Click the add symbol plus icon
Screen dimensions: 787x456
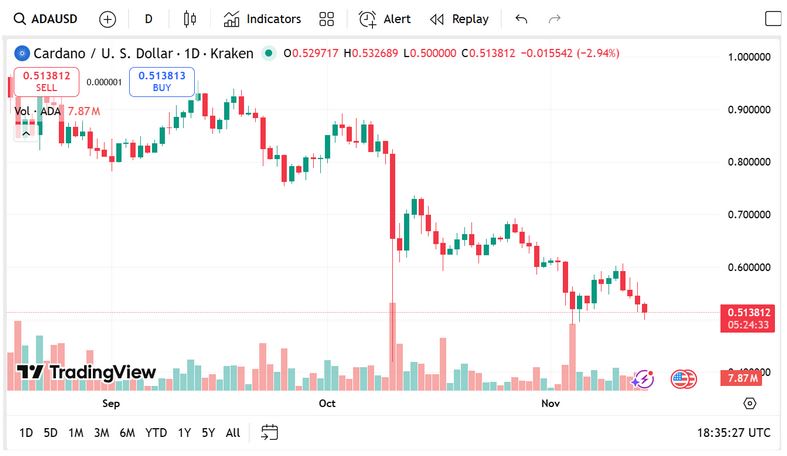[x=108, y=19]
